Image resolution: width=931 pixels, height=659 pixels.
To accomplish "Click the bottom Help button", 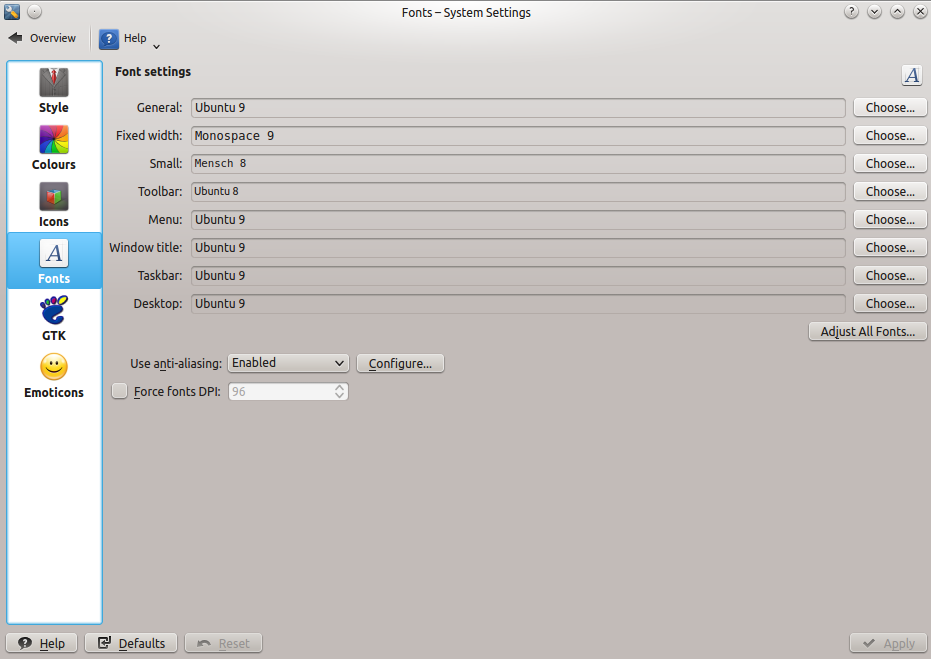I will [42, 643].
